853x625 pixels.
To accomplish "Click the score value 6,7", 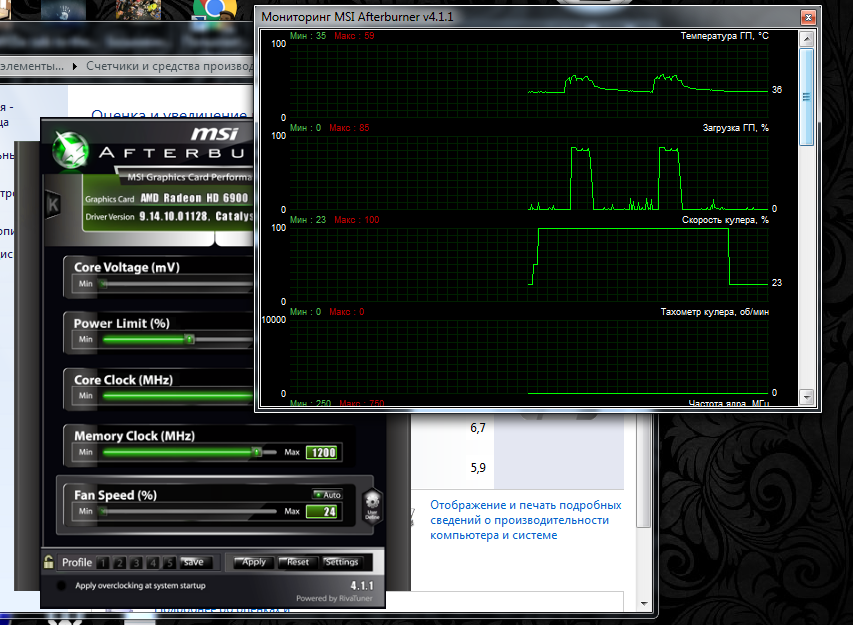I will [478, 428].
